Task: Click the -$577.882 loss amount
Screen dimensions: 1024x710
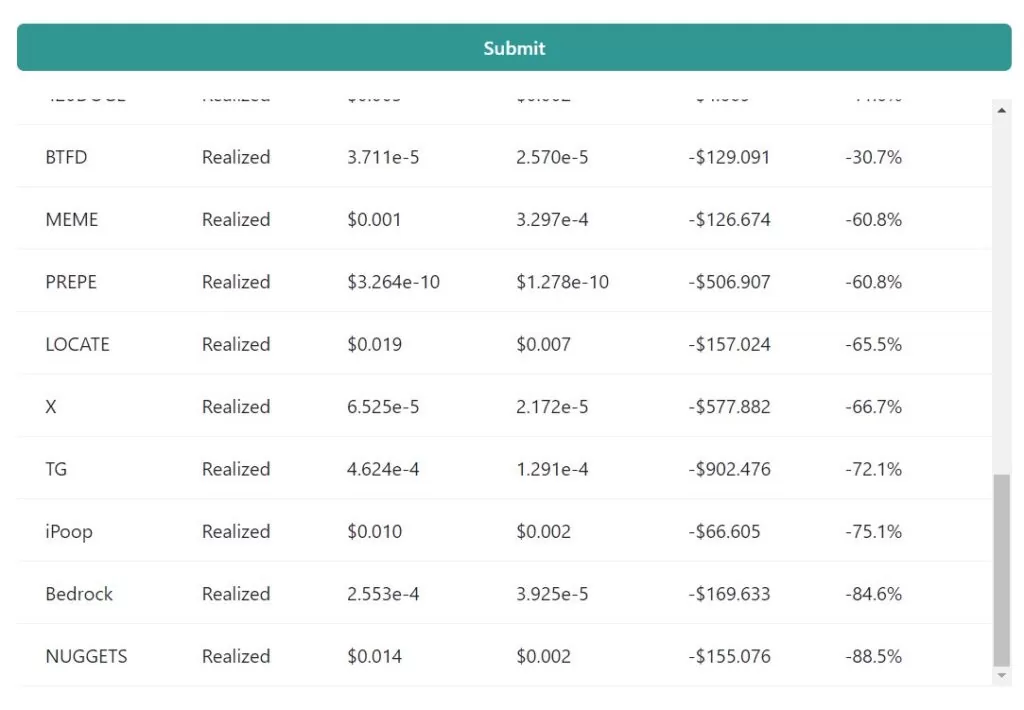Action: click(x=729, y=407)
